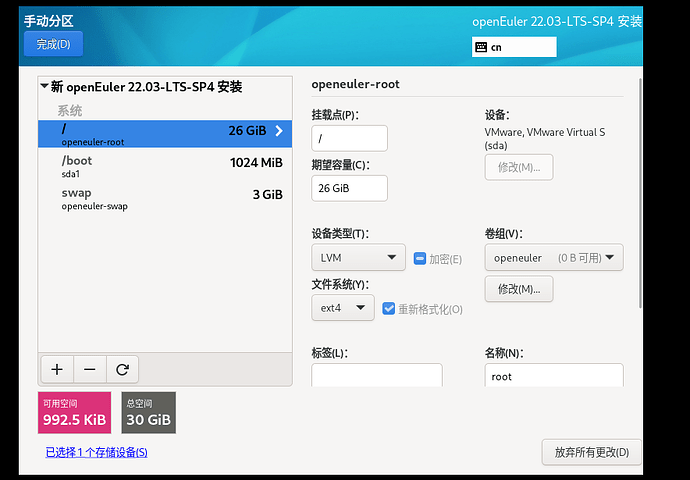Open the 设备类型 LVM dropdown

point(358,258)
